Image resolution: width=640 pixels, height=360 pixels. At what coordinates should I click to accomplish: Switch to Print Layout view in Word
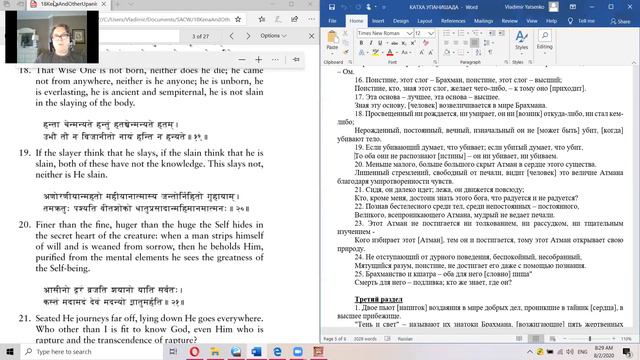536,339
